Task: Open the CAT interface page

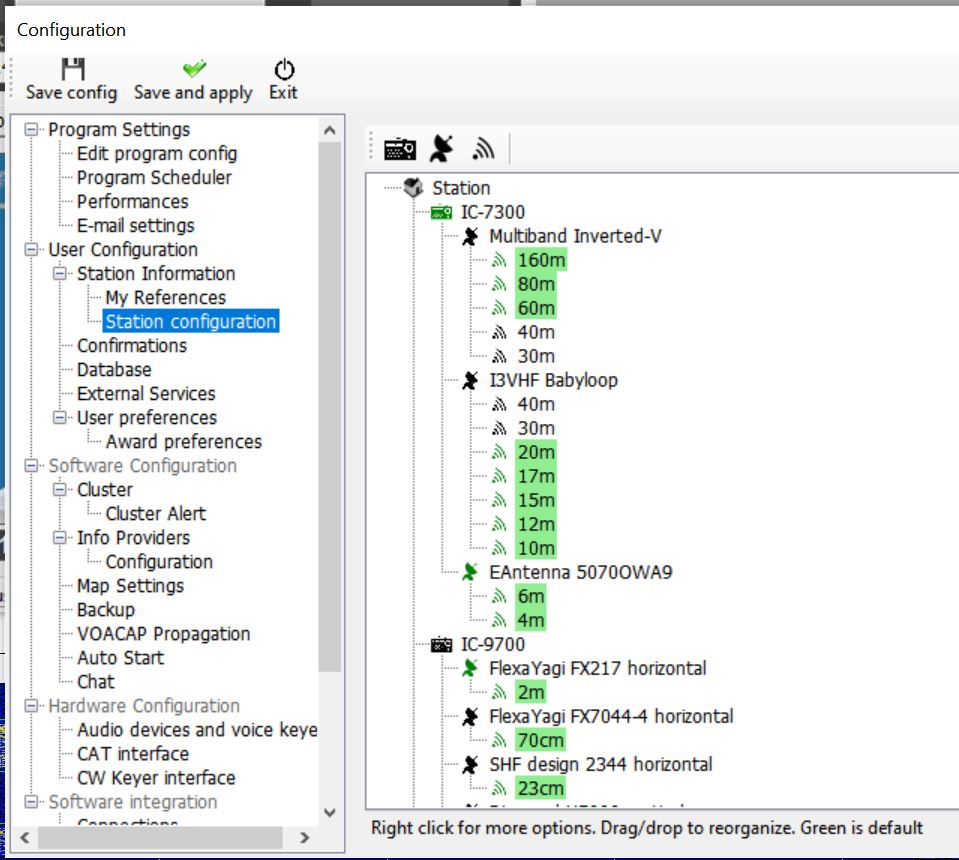Action: (133, 754)
